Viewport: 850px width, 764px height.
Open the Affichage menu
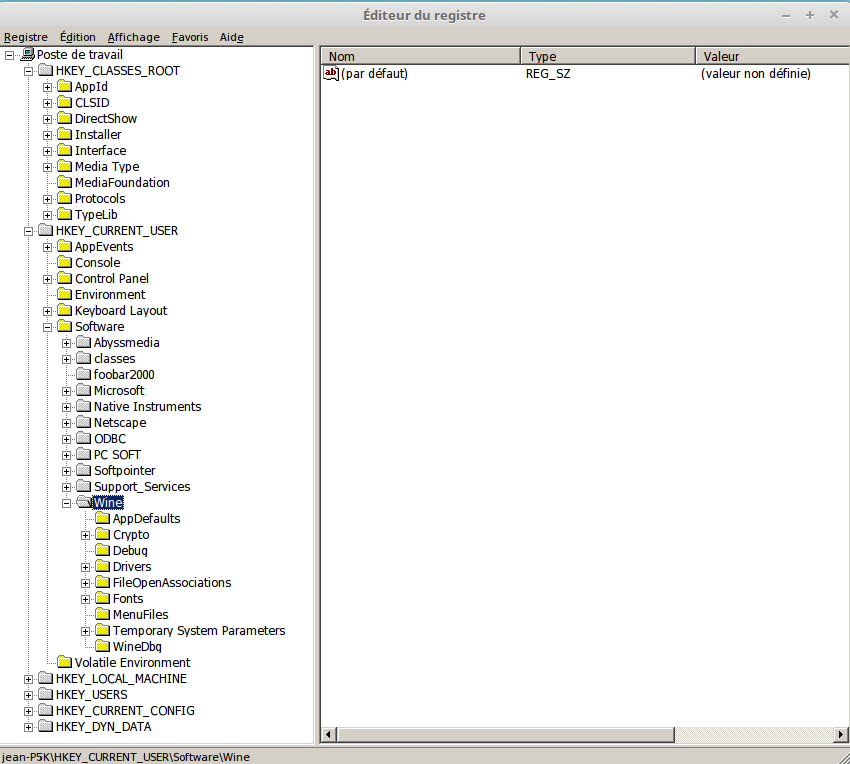click(x=133, y=37)
